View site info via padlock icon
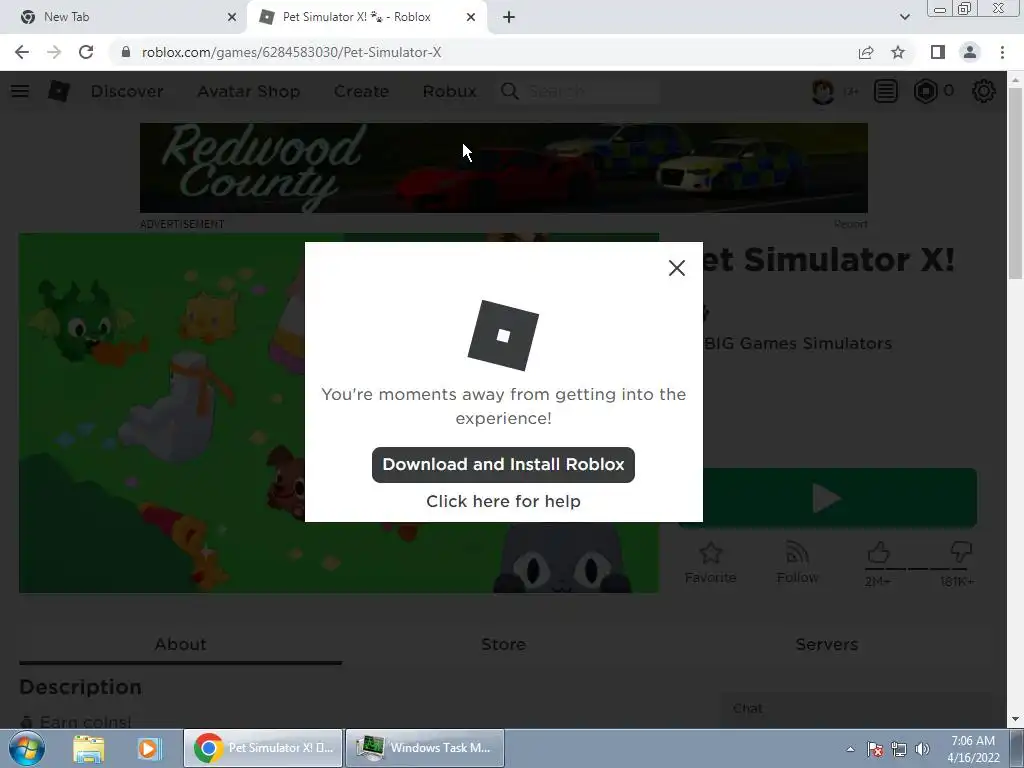The height and width of the screenshot is (768, 1024). 126,52
